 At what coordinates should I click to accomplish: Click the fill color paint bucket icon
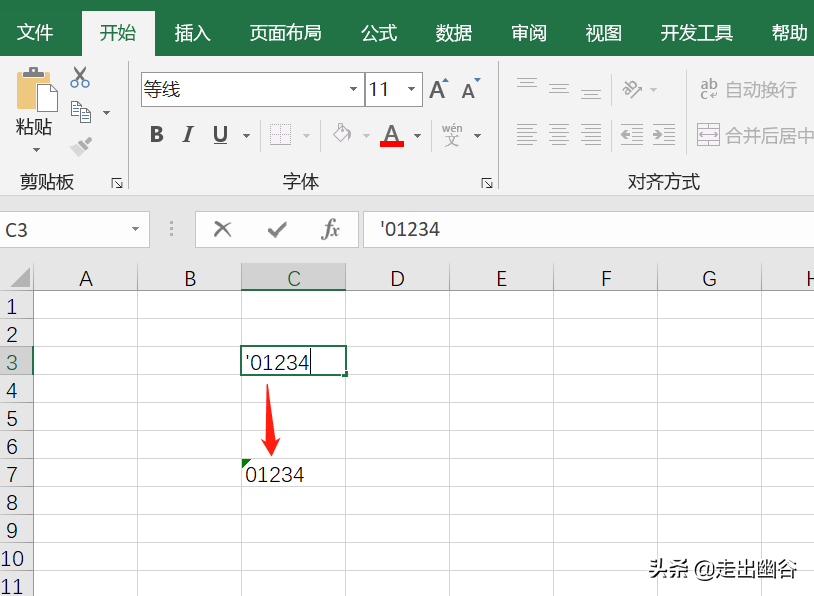(x=342, y=134)
